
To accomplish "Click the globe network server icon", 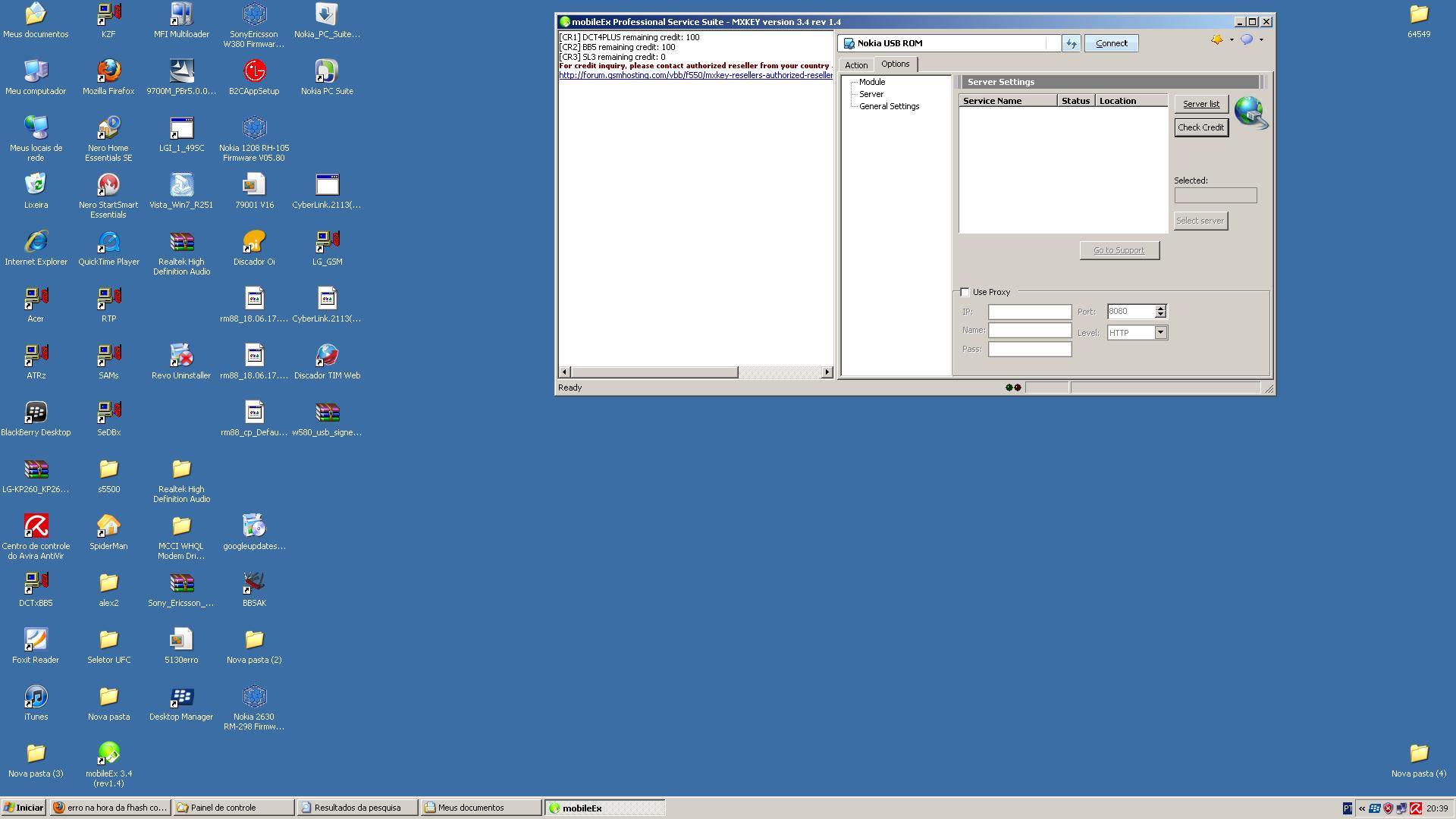I will 1250,113.
